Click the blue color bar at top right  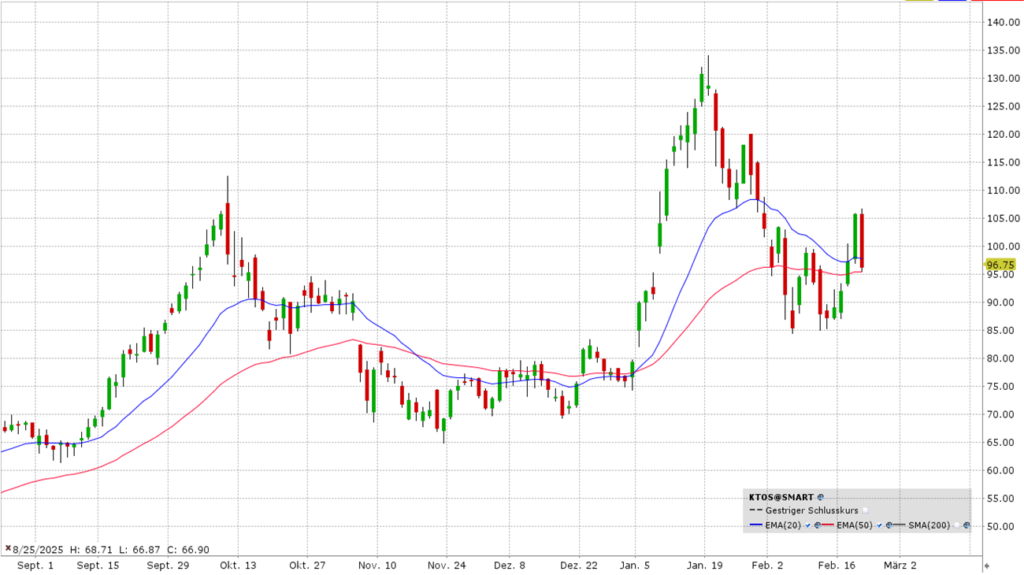click(951, 2)
